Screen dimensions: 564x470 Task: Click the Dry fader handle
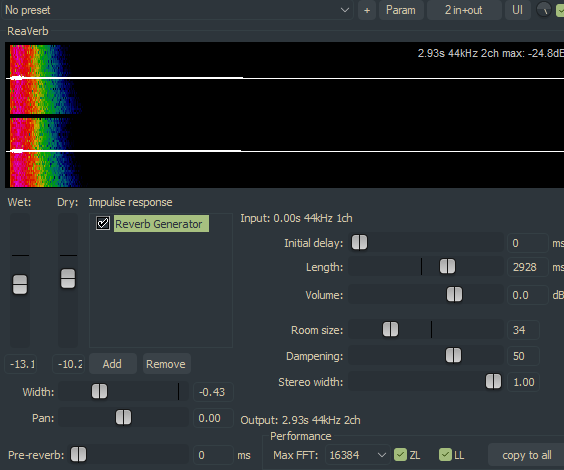[68, 278]
